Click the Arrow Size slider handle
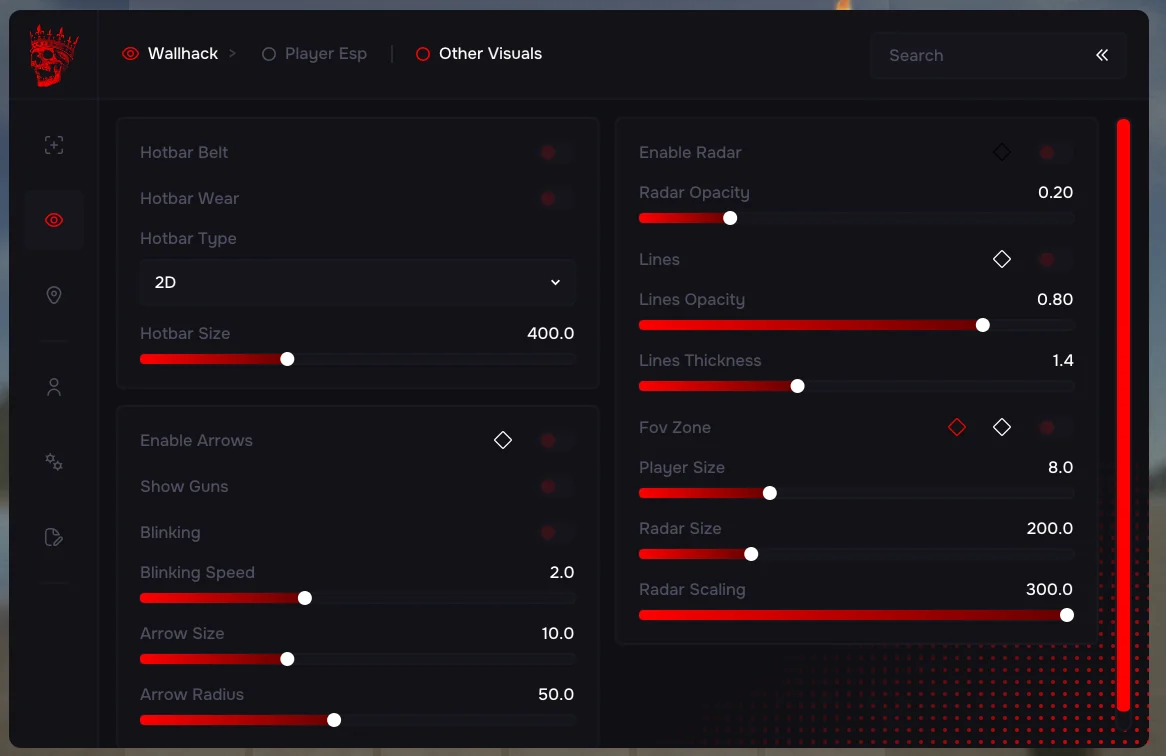Viewport: 1166px width, 756px height. click(287, 659)
